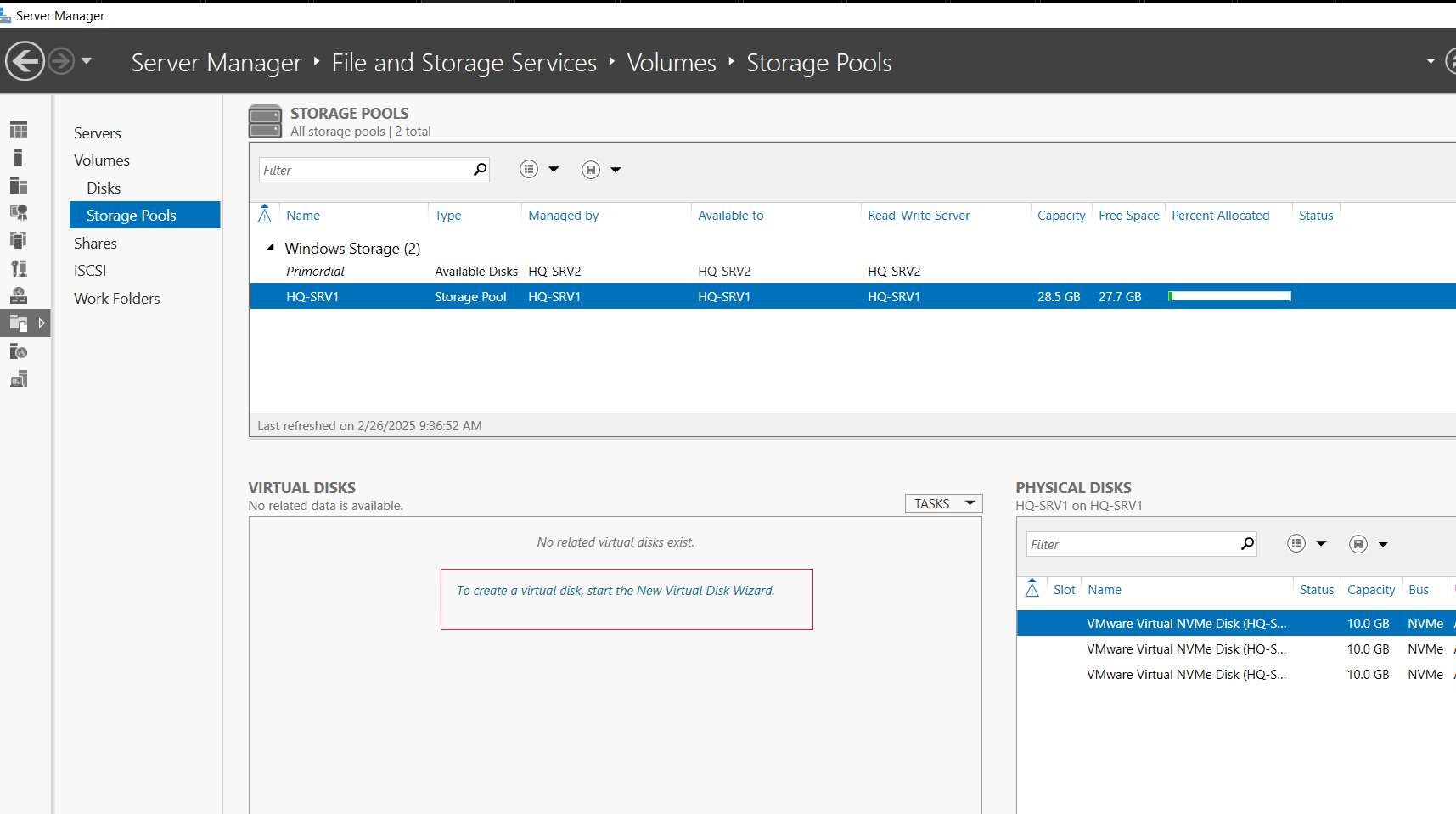The width and height of the screenshot is (1456, 814).
Task: Collapse the Windows Storage (2) group
Action: [270, 248]
